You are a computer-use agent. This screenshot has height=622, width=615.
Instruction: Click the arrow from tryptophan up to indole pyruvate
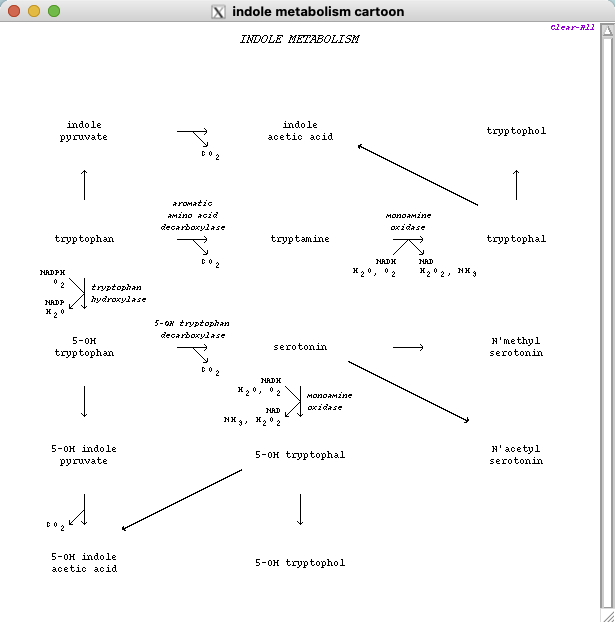pyautogui.click(x=84, y=185)
